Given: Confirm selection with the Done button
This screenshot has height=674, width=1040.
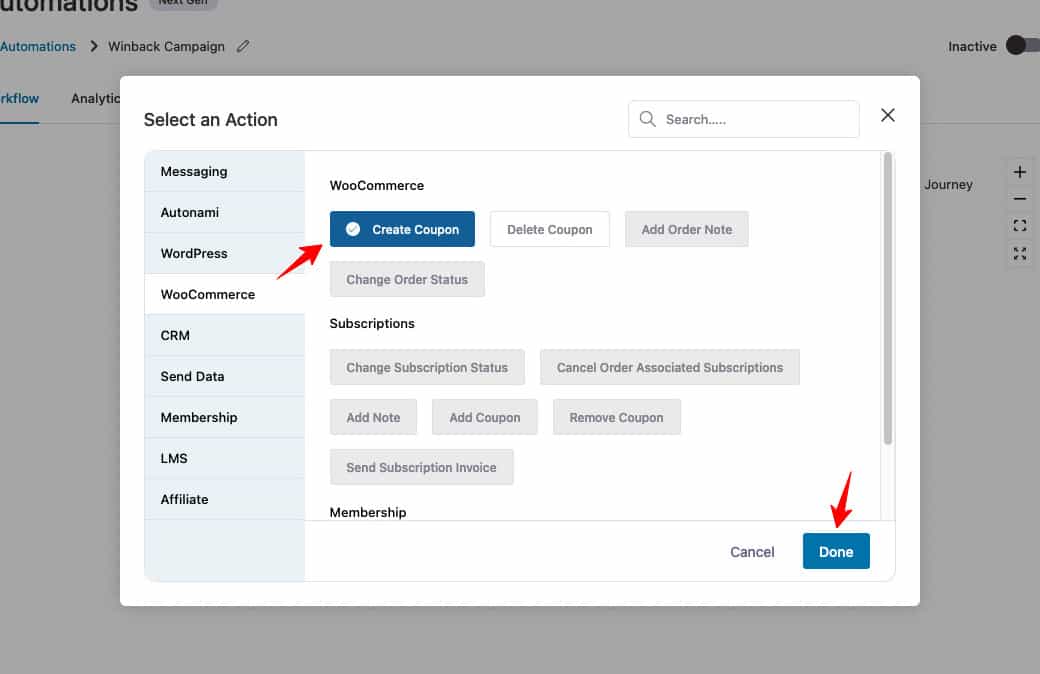Looking at the screenshot, I should [x=836, y=551].
